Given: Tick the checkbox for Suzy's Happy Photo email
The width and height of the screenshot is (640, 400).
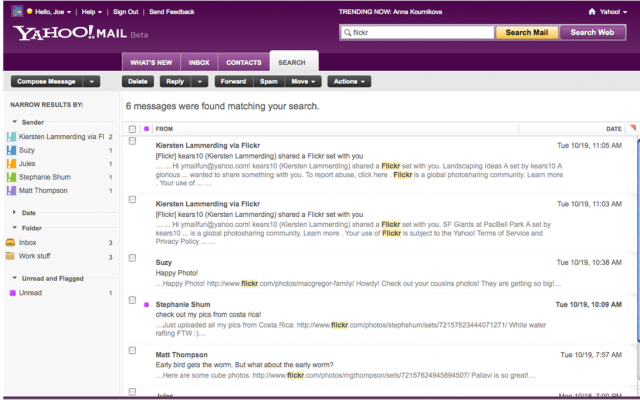Looking at the screenshot, I should [x=132, y=262].
